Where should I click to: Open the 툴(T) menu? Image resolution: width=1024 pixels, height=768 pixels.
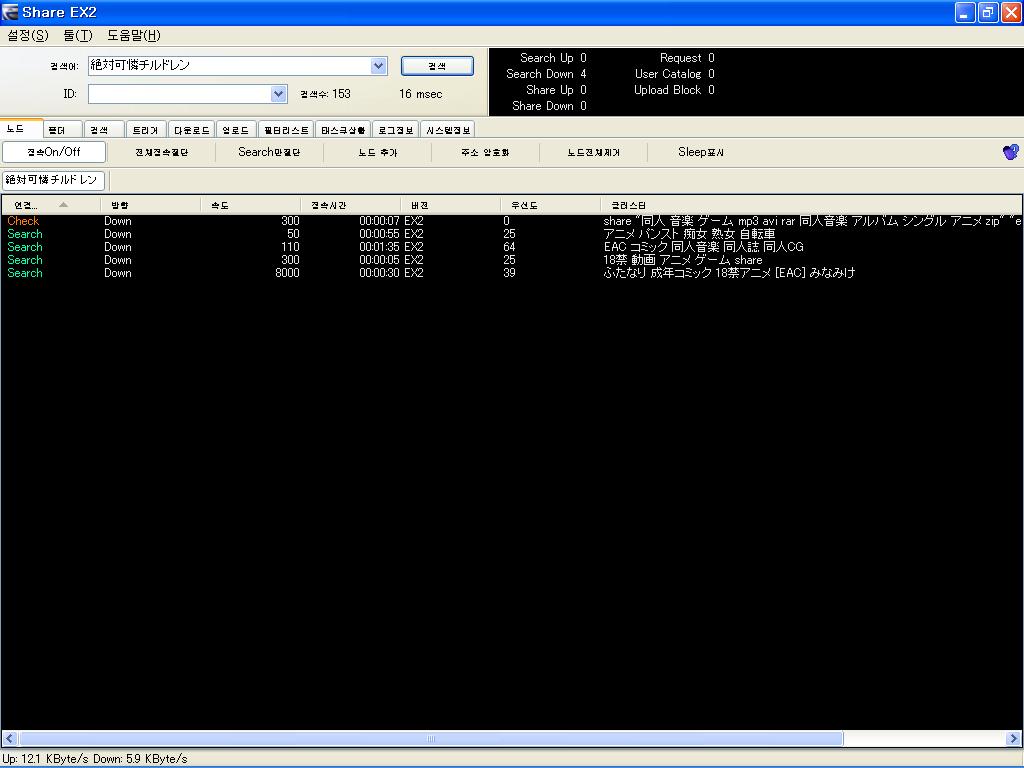78,35
